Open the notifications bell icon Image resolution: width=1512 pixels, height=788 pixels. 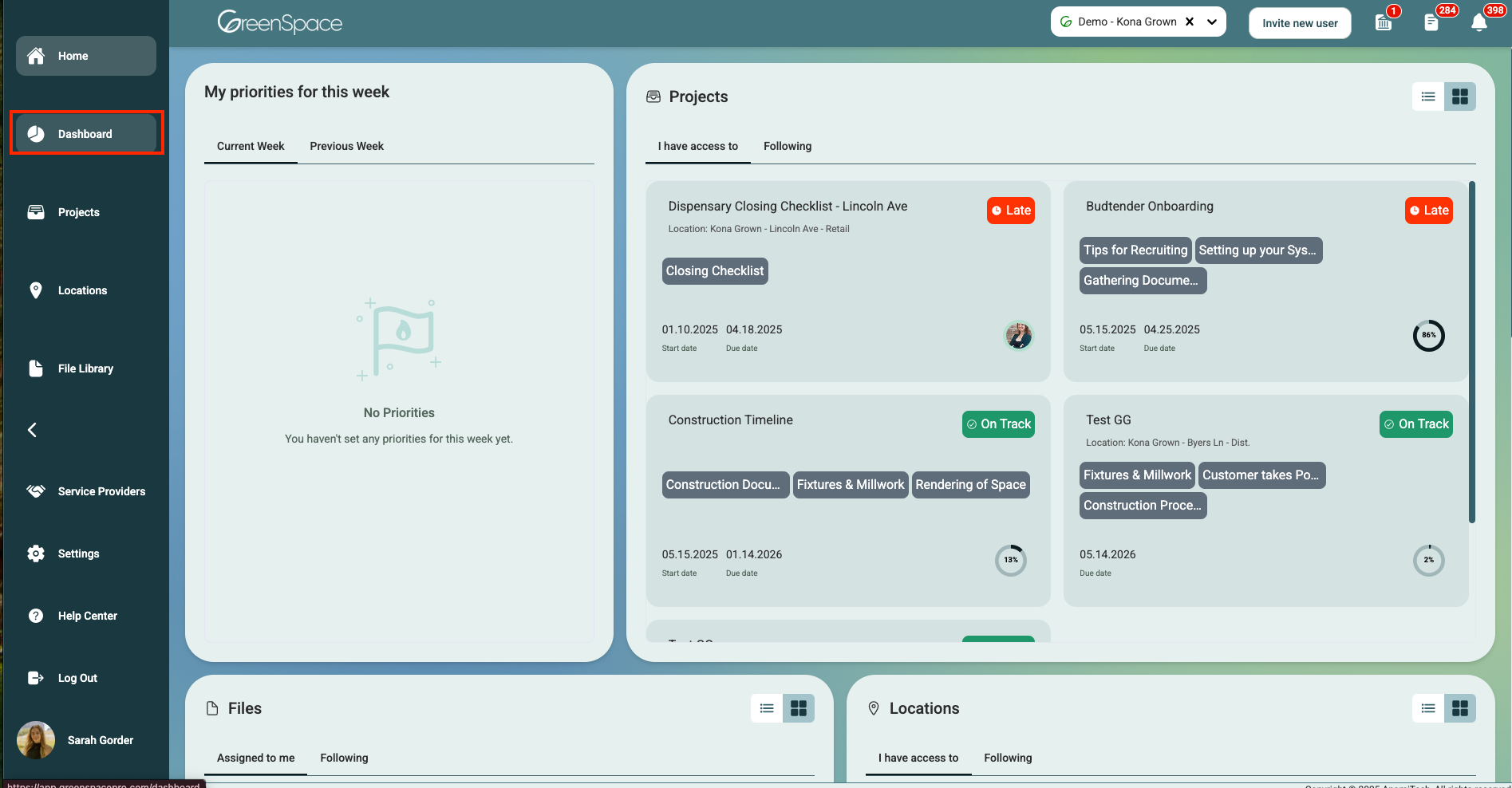pos(1479,22)
